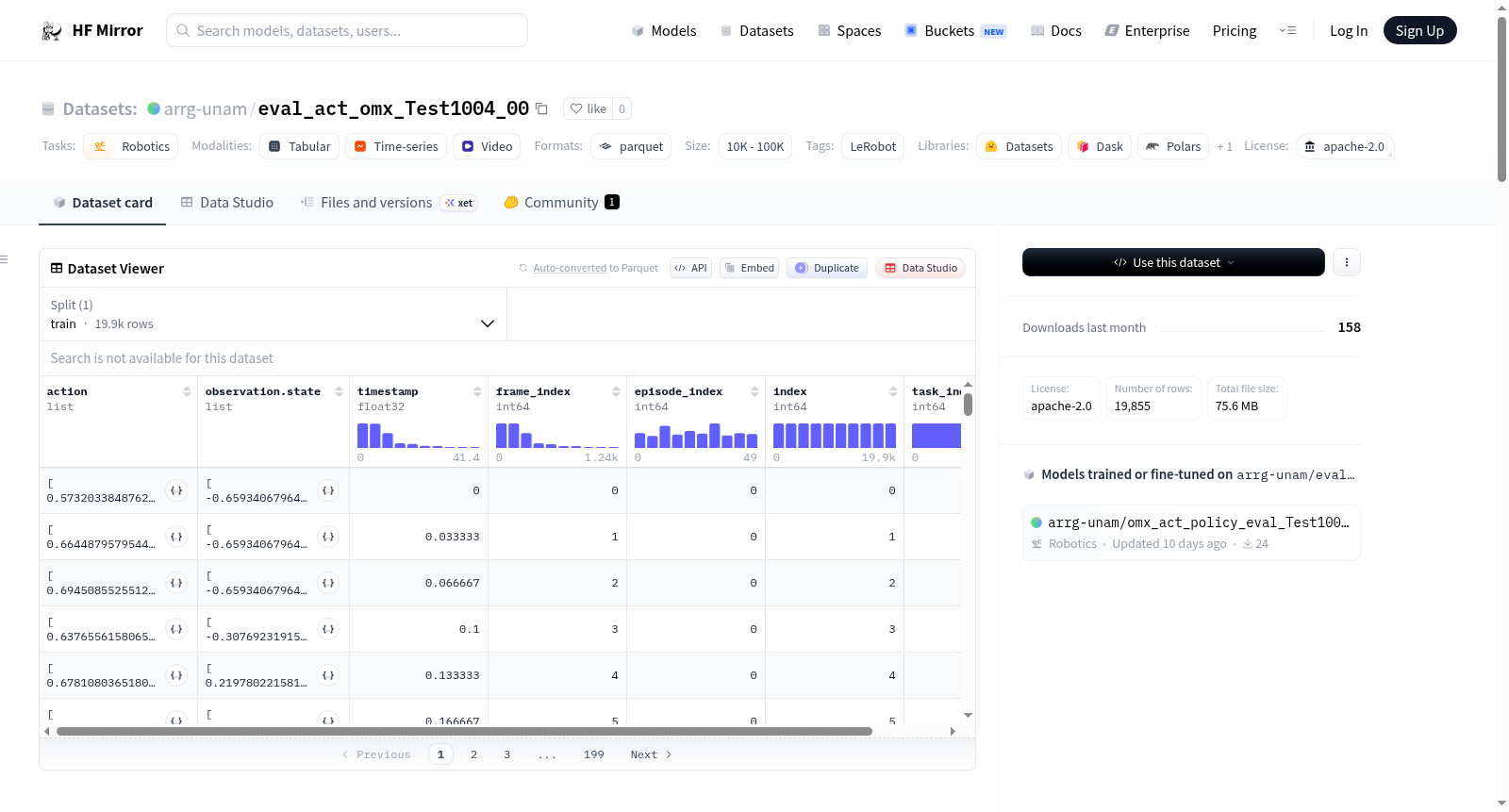Click the table horizontal scrollbar
Viewport: 1509px width, 812px height.
(x=464, y=731)
